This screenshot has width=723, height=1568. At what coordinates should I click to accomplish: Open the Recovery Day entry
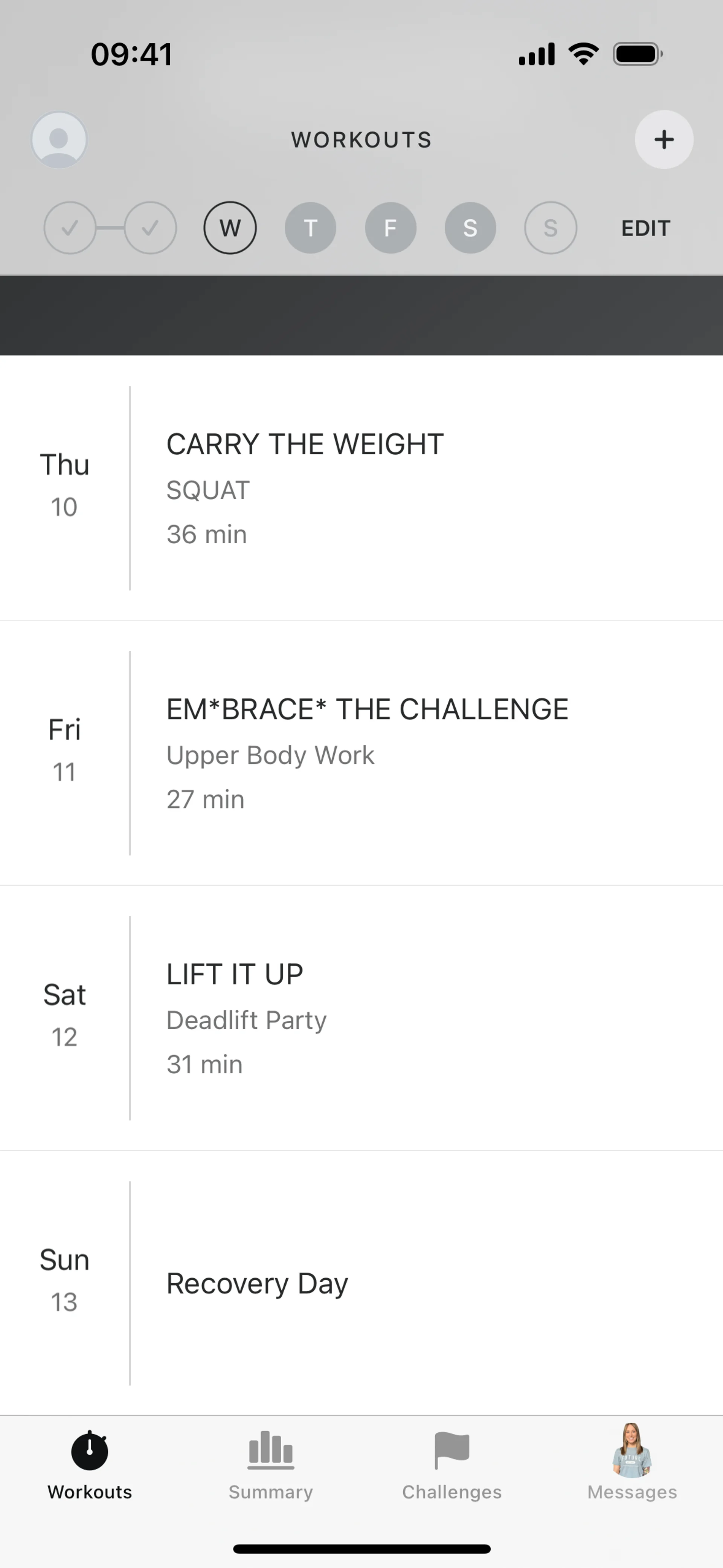365,1283
